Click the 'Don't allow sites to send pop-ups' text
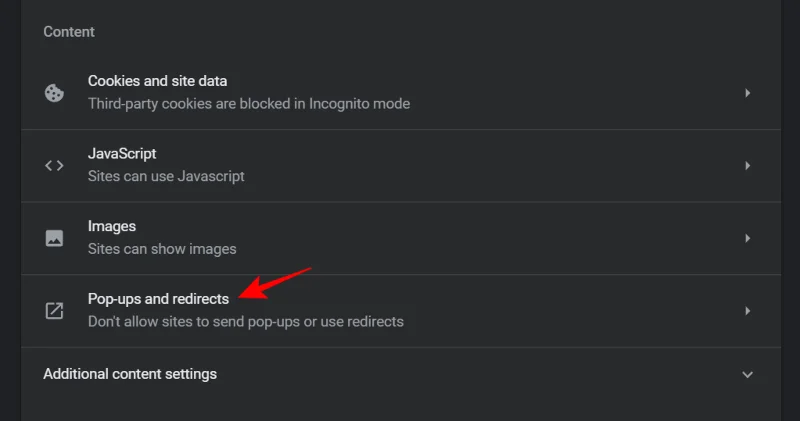Screen dimensions: 800x421 pyautogui.click(x=246, y=321)
